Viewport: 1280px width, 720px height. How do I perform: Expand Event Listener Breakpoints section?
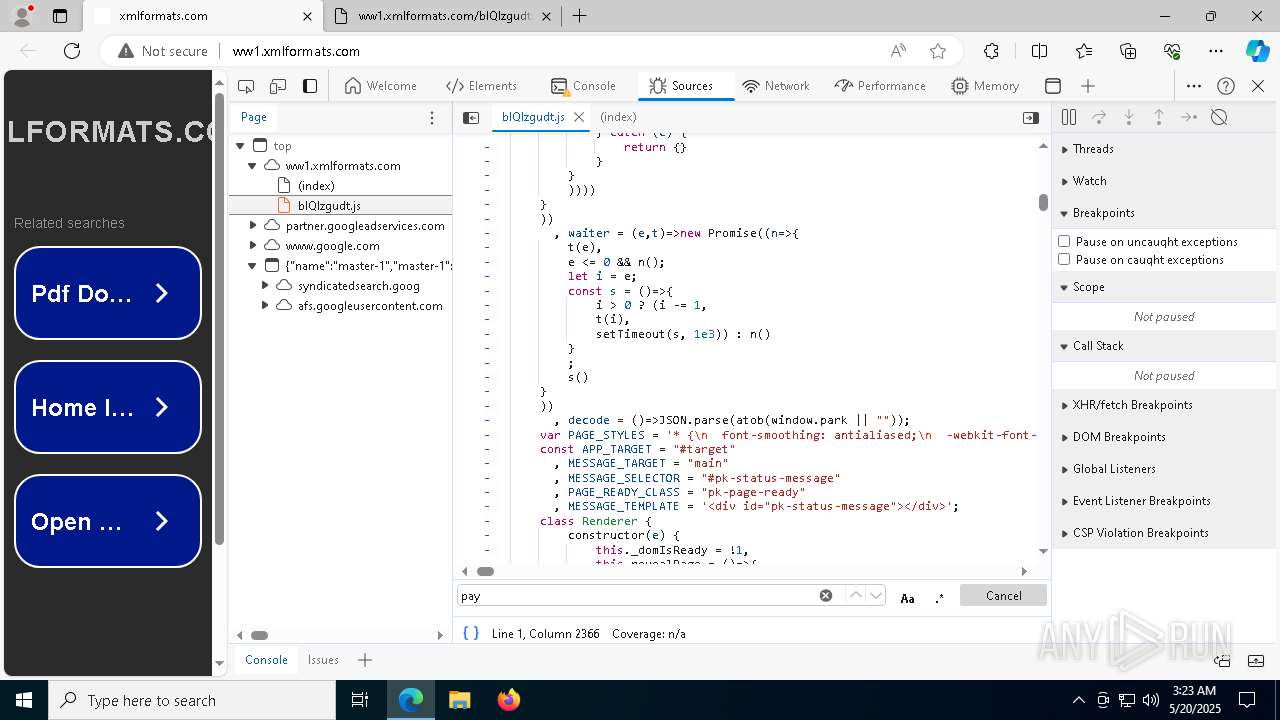tap(1164, 501)
